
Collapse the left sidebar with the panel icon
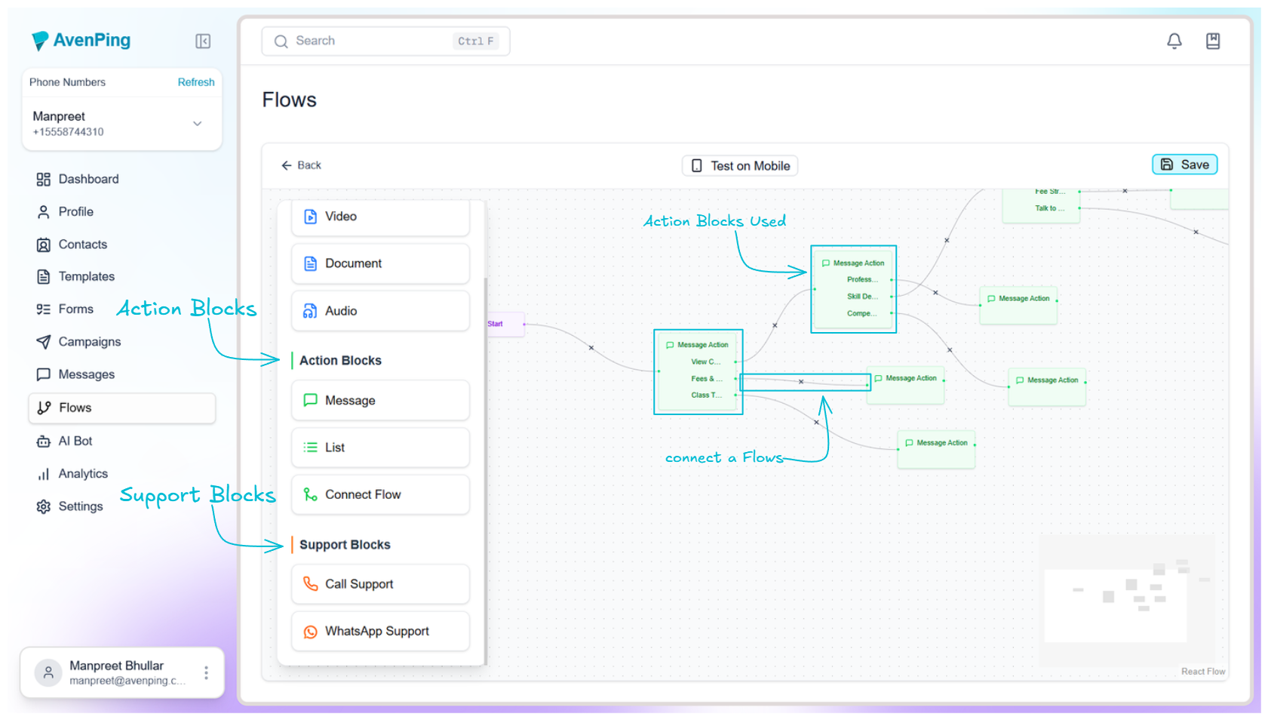click(202, 41)
